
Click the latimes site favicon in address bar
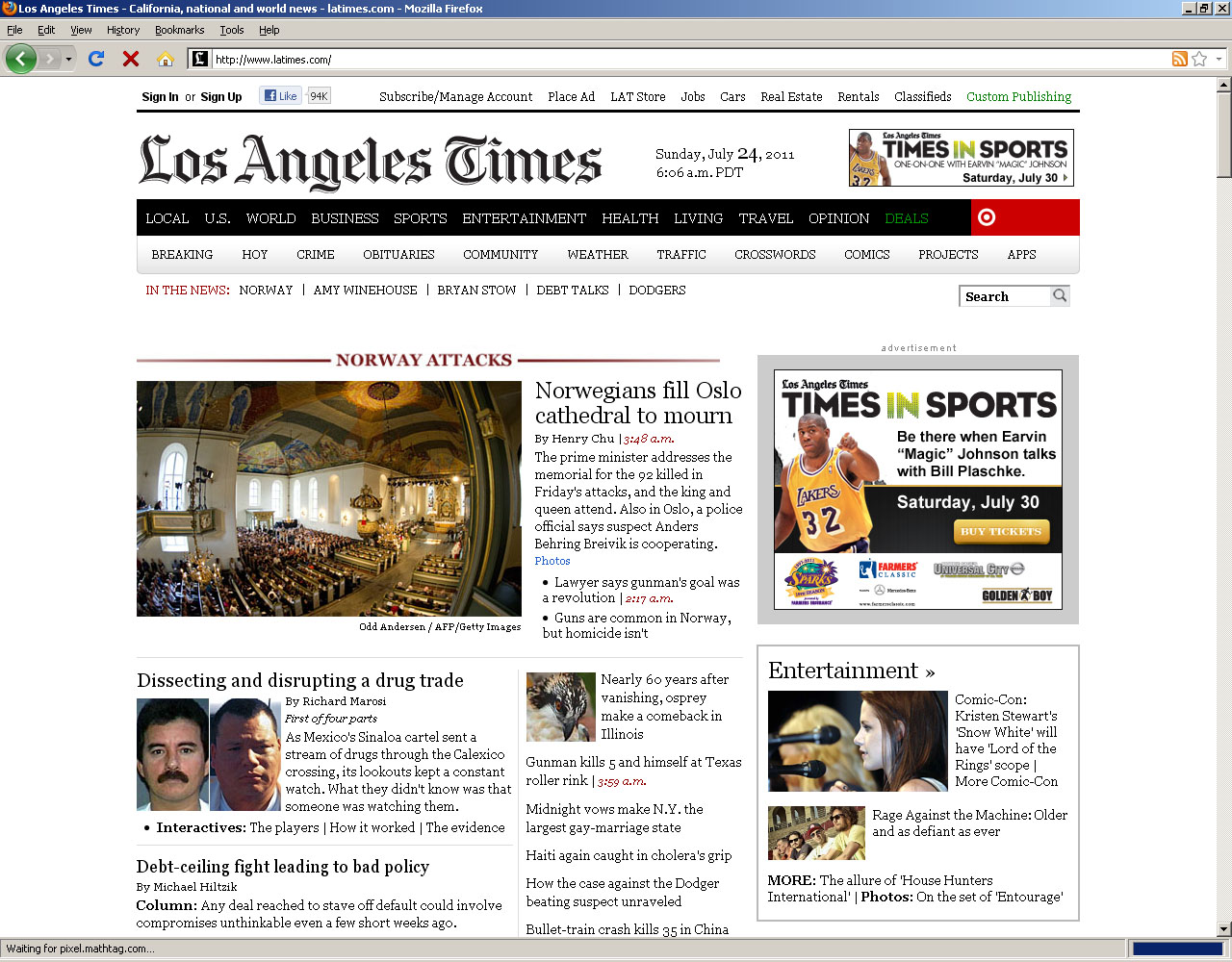199,59
